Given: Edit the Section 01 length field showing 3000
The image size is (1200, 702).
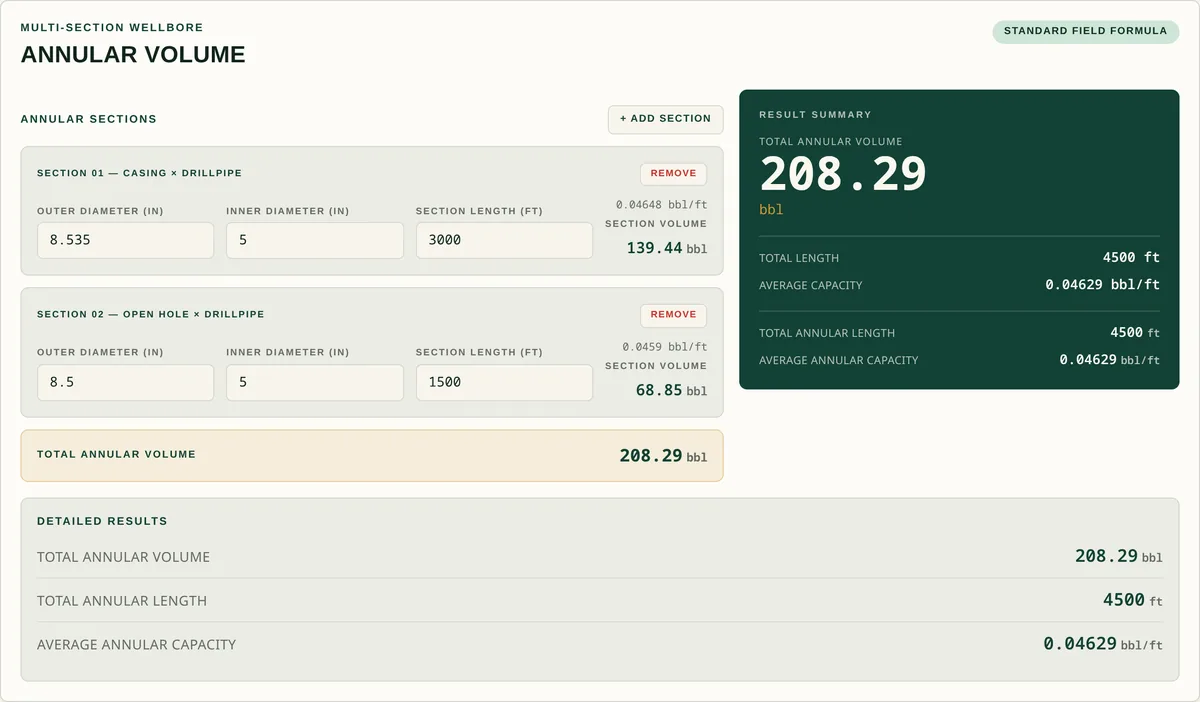Looking at the screenshot, I should pos(504,240).
